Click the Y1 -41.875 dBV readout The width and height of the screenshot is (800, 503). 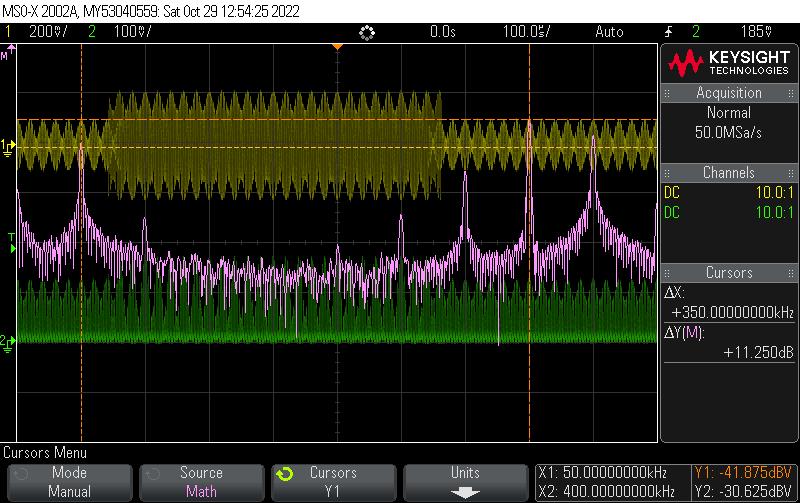(743, 472)
